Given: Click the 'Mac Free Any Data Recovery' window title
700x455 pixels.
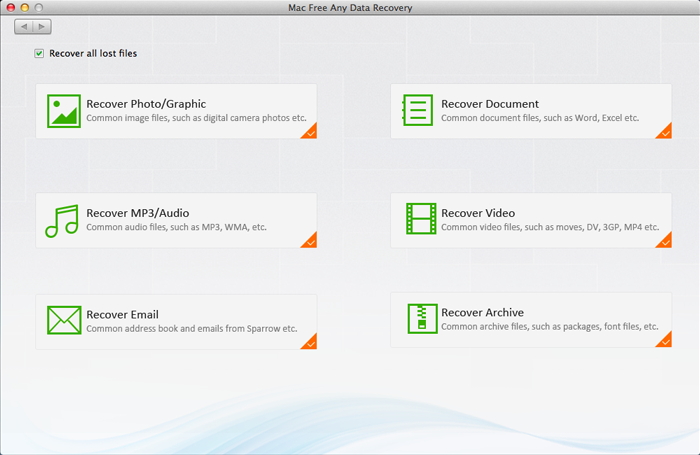Looking at the screenshot, I should 350,8.
